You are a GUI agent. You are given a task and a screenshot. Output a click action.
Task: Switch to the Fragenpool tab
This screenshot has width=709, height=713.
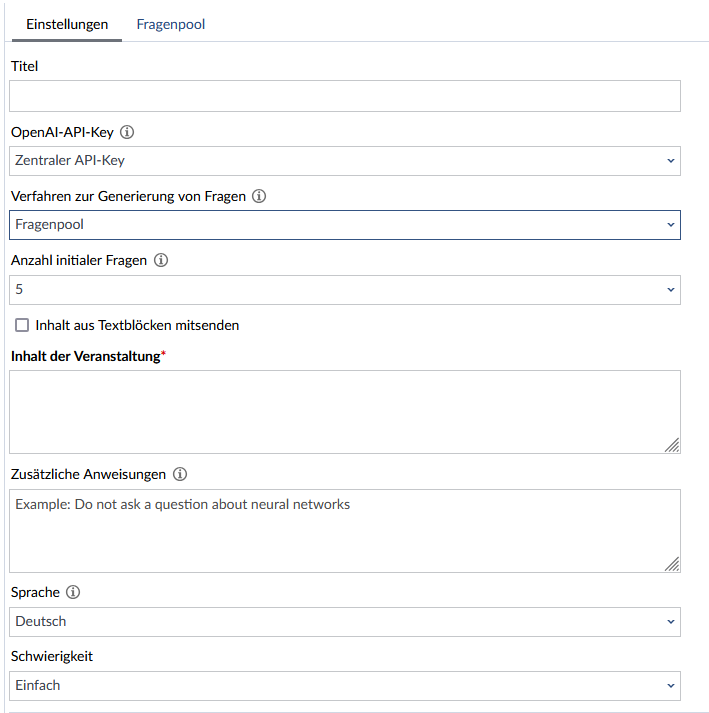(171, 24)
